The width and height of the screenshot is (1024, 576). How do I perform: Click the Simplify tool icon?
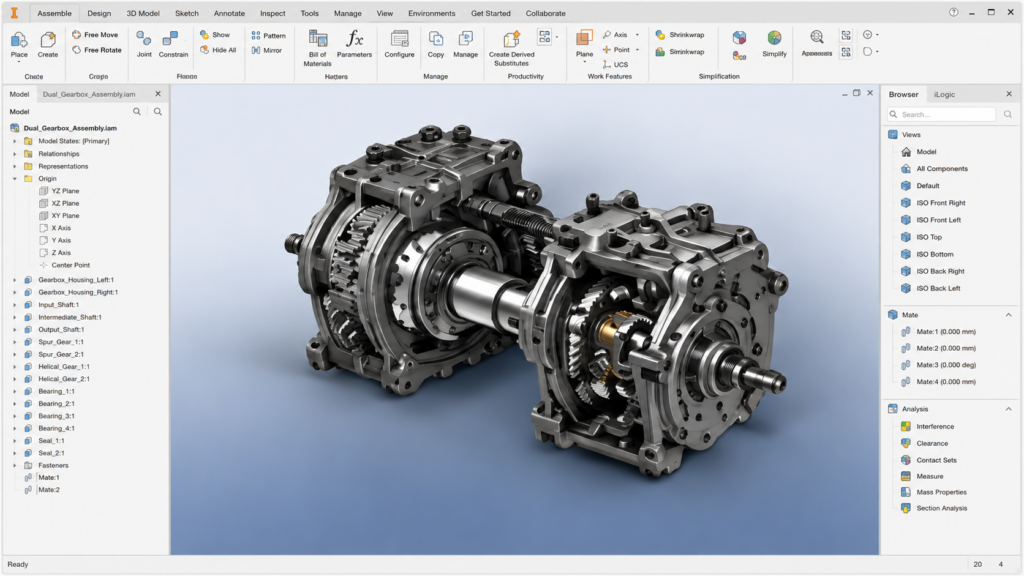pyautogui.click(x=774, y=39)
